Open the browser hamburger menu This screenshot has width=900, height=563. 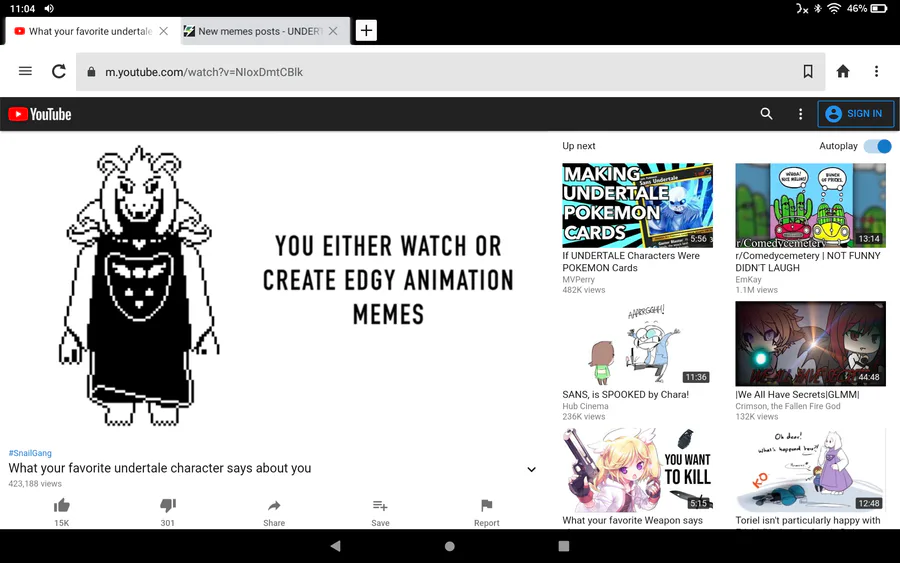coord(25,71)
